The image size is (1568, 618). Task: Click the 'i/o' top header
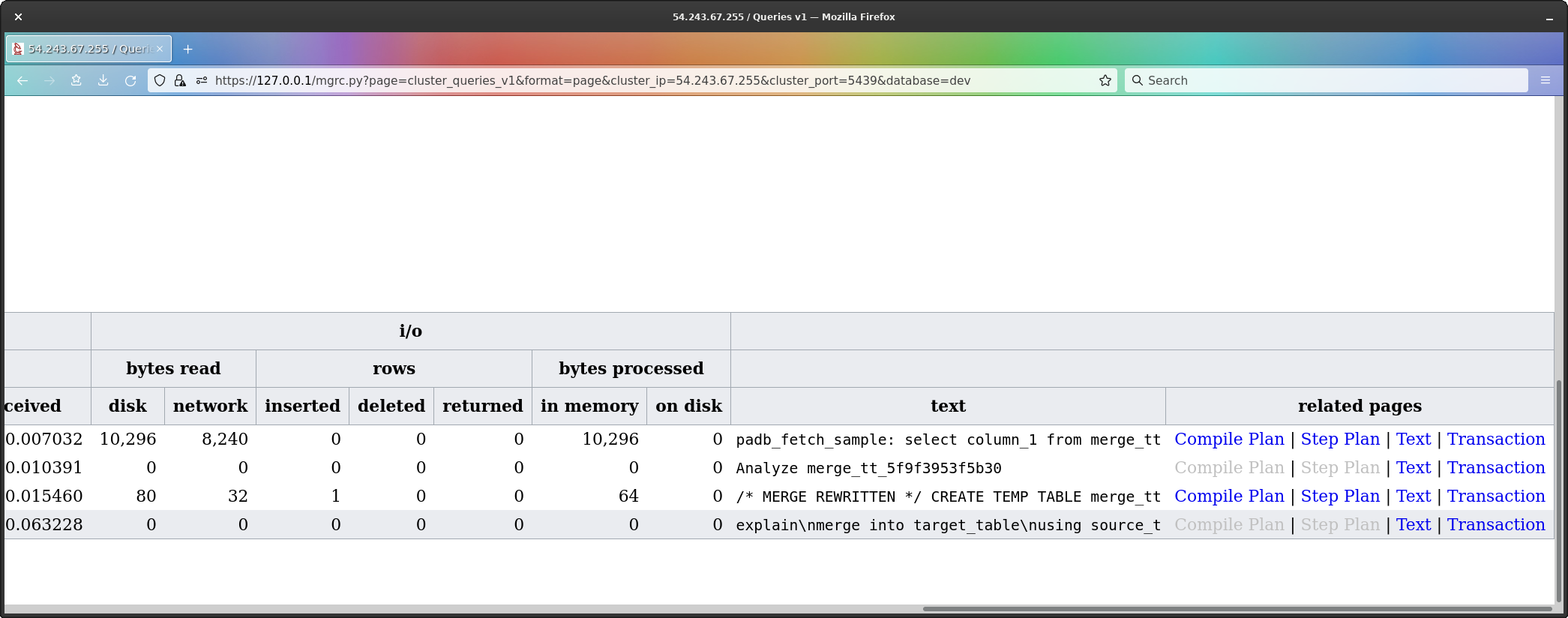[x=411, y=331]
